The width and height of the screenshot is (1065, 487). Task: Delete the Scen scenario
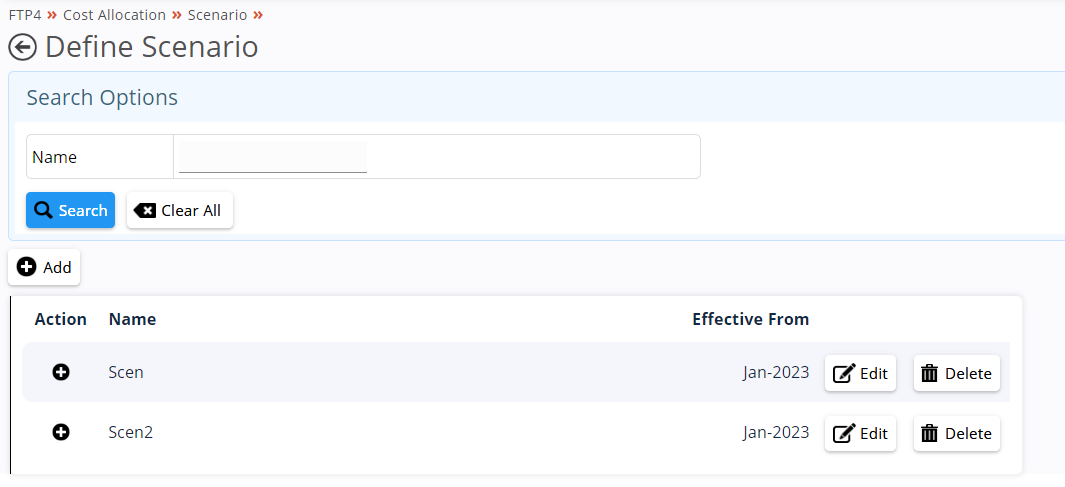click(956, 373)
